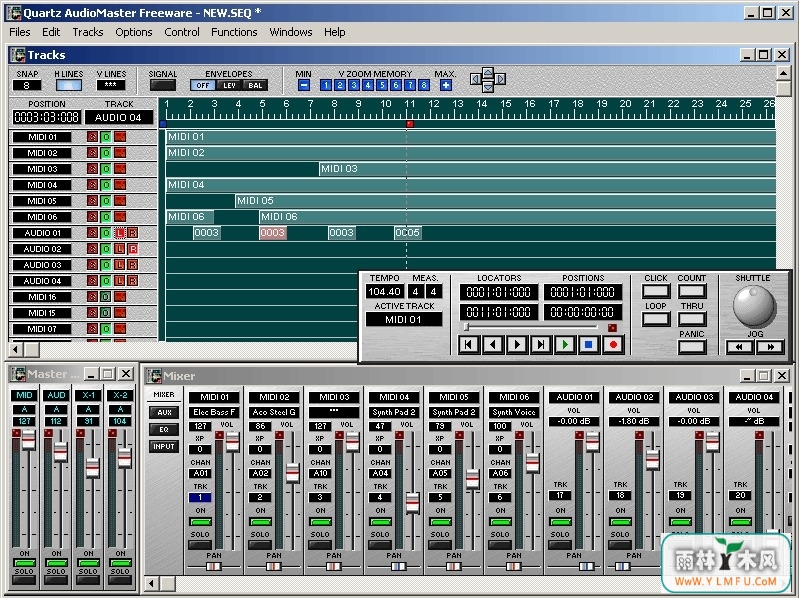Click the Synth Voice instrument selector

pos(514,412)
